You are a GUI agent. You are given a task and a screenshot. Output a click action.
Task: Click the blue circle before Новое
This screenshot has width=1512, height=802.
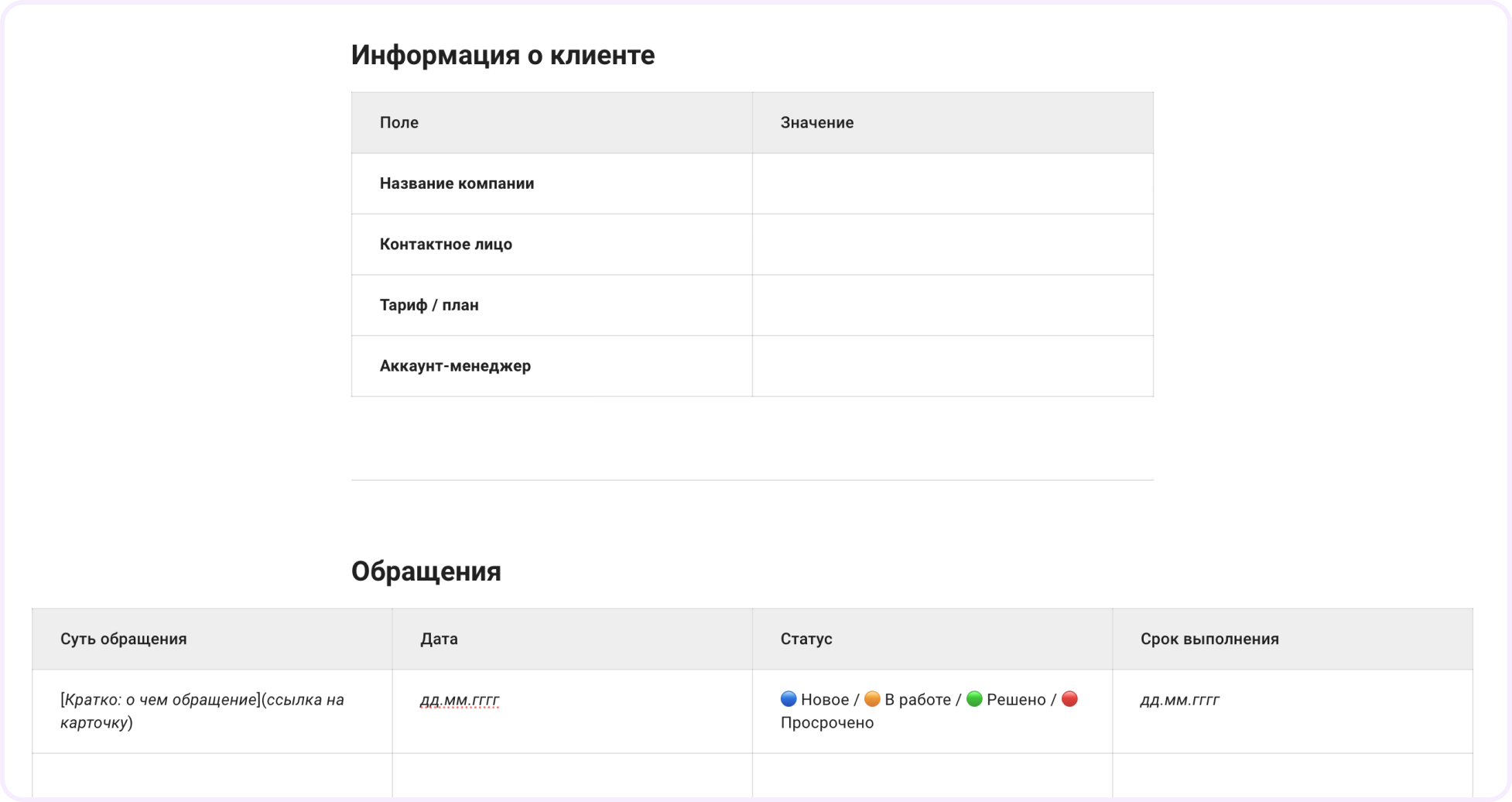point(788,699)
